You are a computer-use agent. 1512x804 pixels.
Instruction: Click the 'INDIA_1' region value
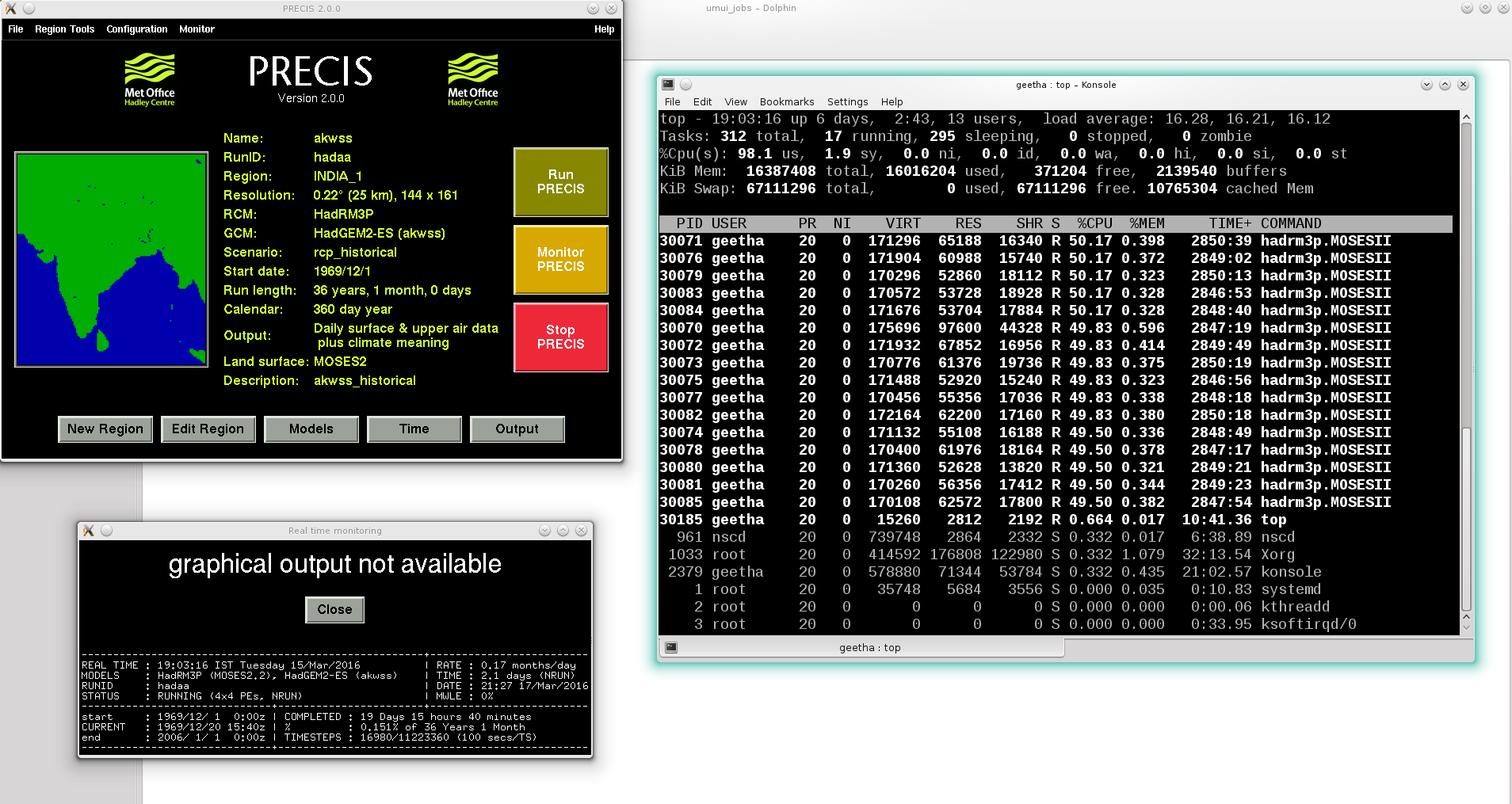338,177
